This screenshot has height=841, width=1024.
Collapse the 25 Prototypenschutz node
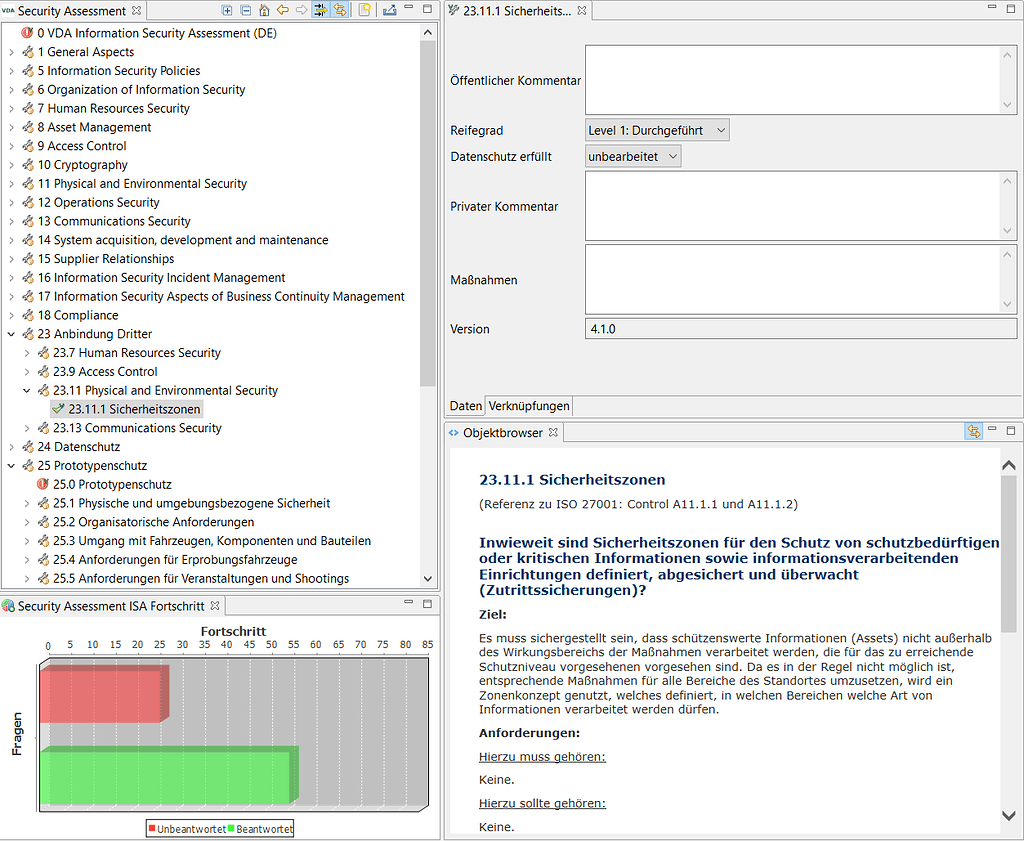11,465
